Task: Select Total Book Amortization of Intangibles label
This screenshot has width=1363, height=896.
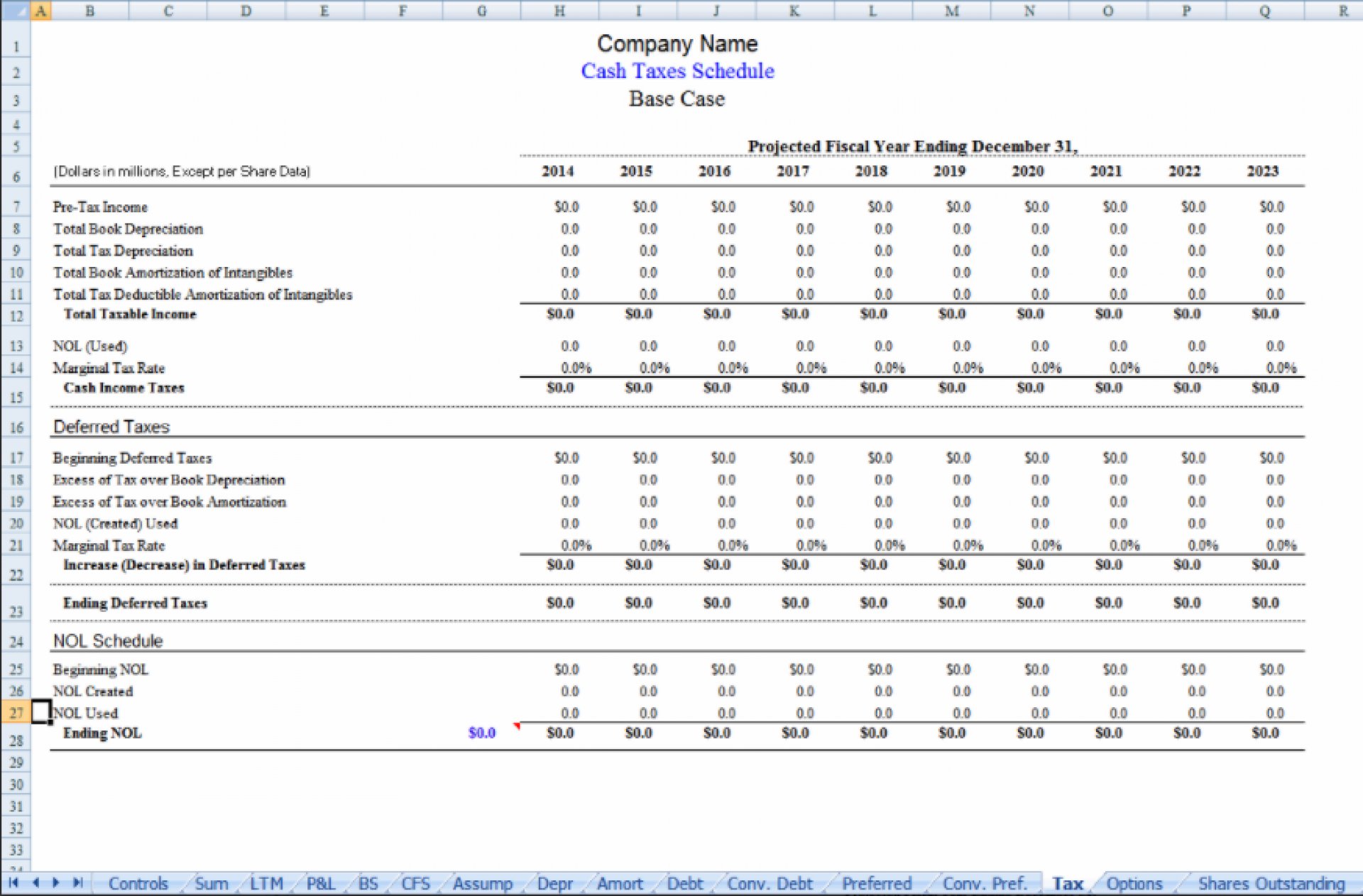Action: click(x=173, y=273)
